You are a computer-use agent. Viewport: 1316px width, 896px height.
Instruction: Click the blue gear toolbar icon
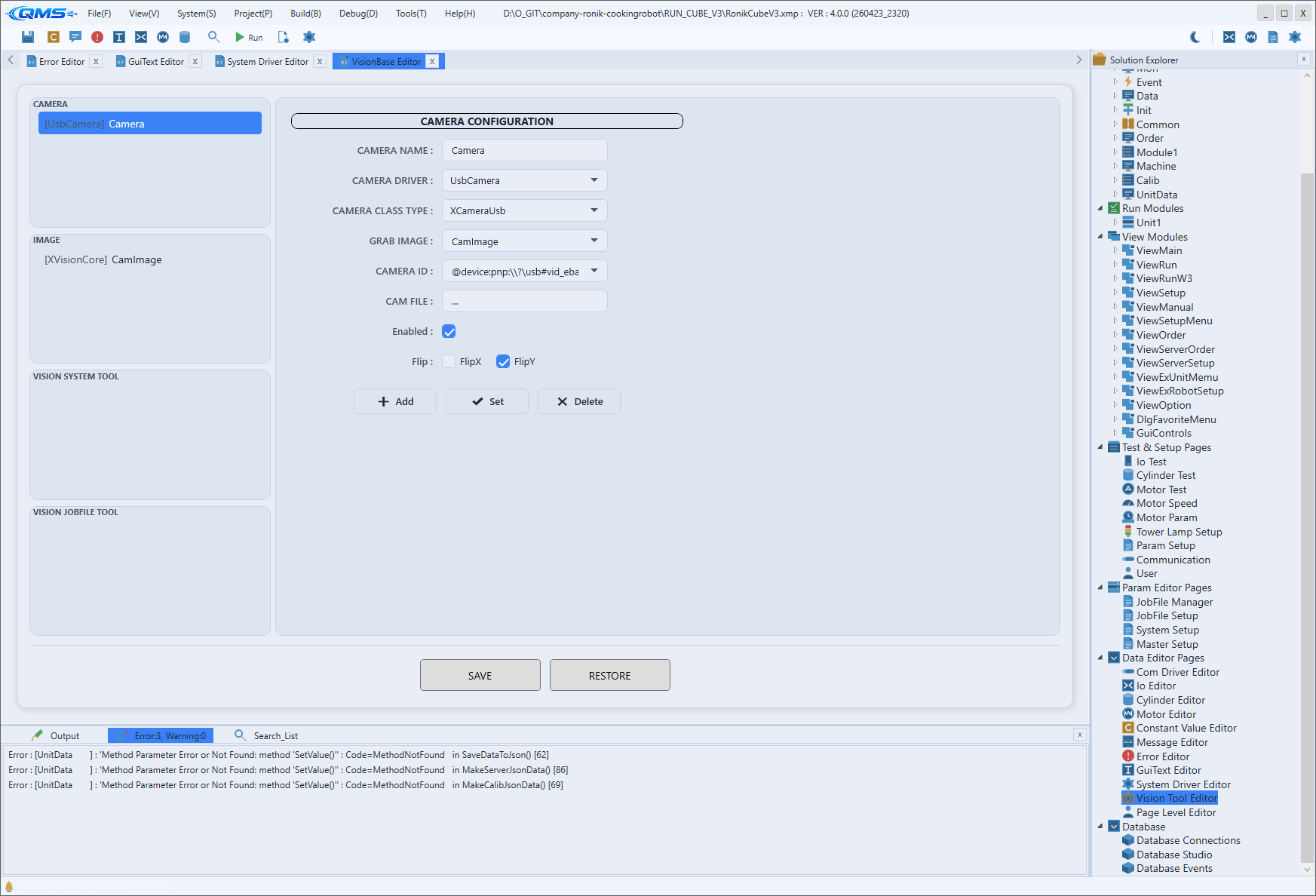[x=309, y=37]
